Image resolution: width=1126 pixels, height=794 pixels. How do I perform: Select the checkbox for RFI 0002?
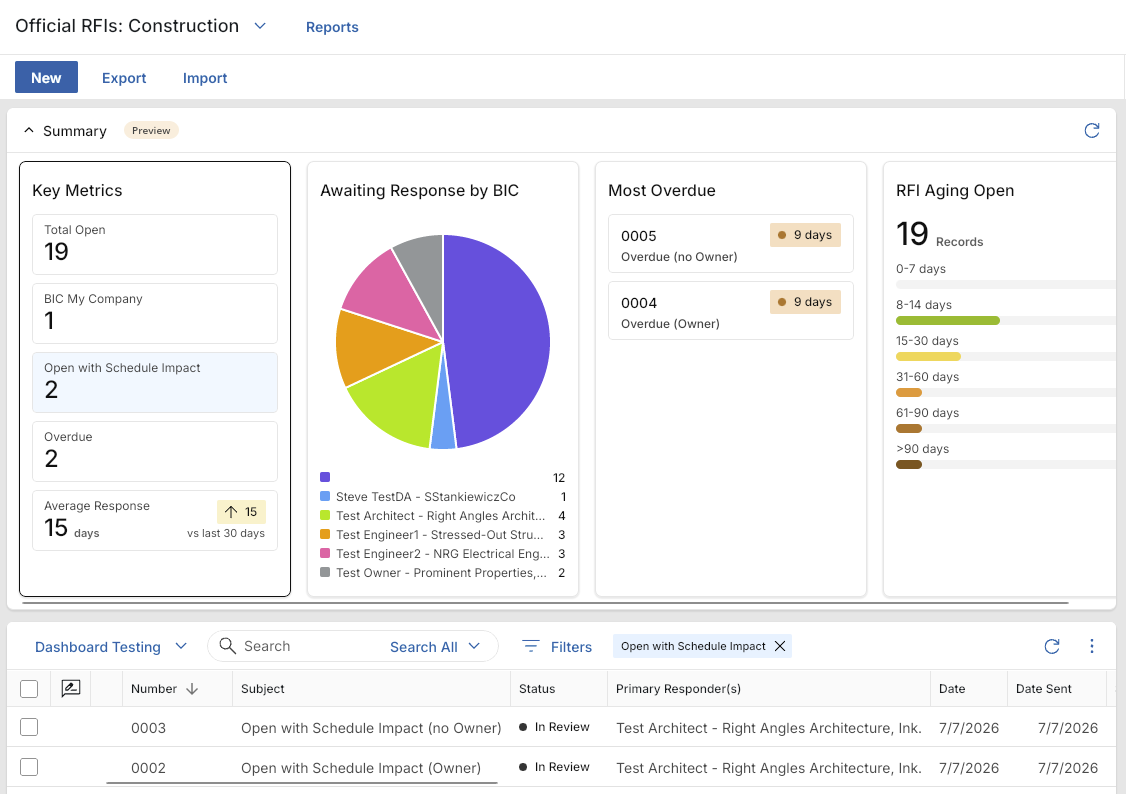point(29,767)
